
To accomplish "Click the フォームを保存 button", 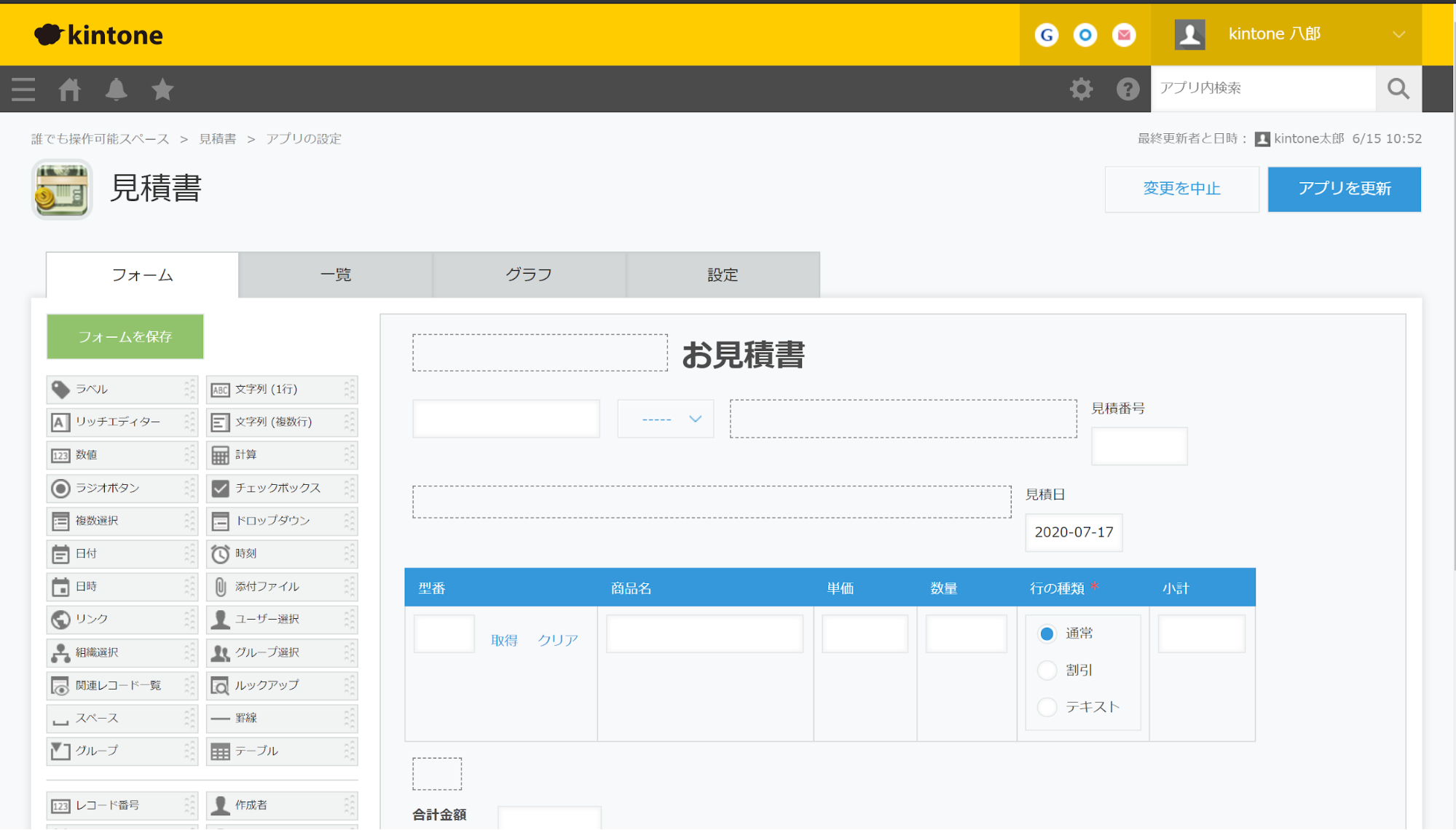I will [125, 336].
